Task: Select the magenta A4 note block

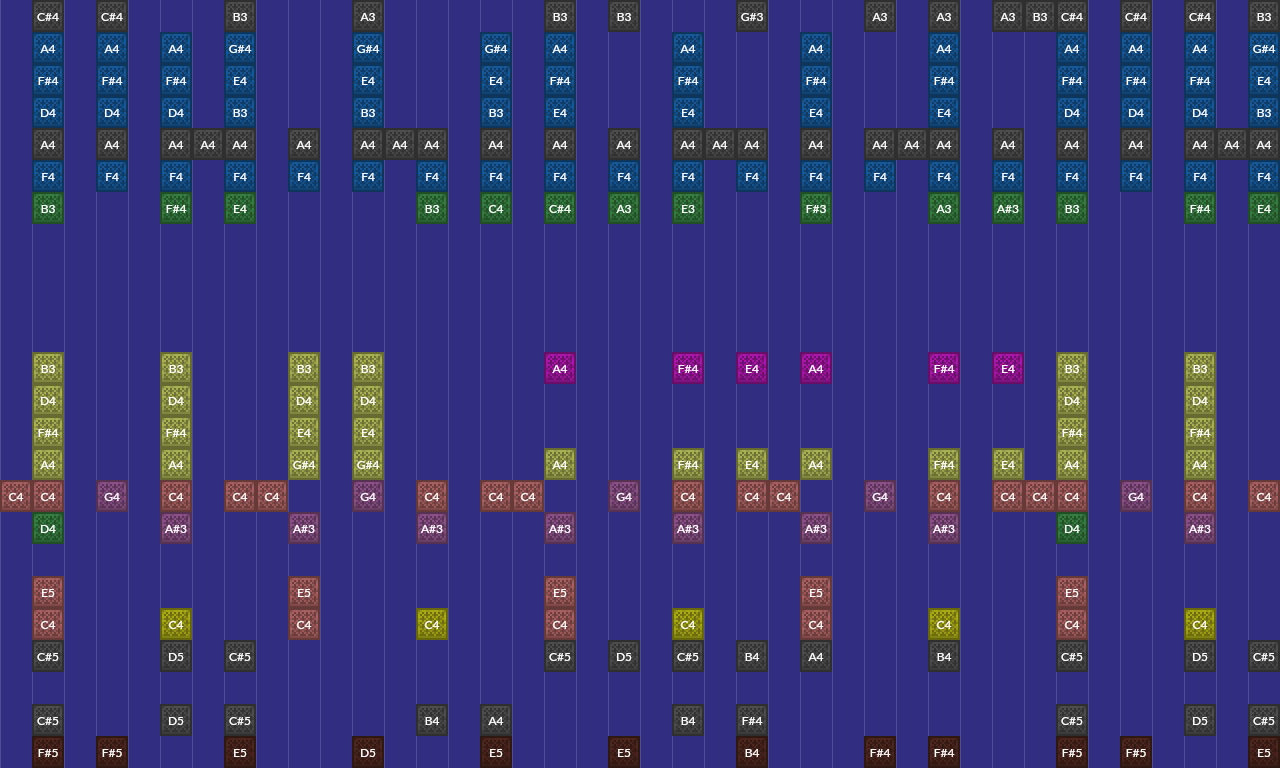Action: coord(560,369)
